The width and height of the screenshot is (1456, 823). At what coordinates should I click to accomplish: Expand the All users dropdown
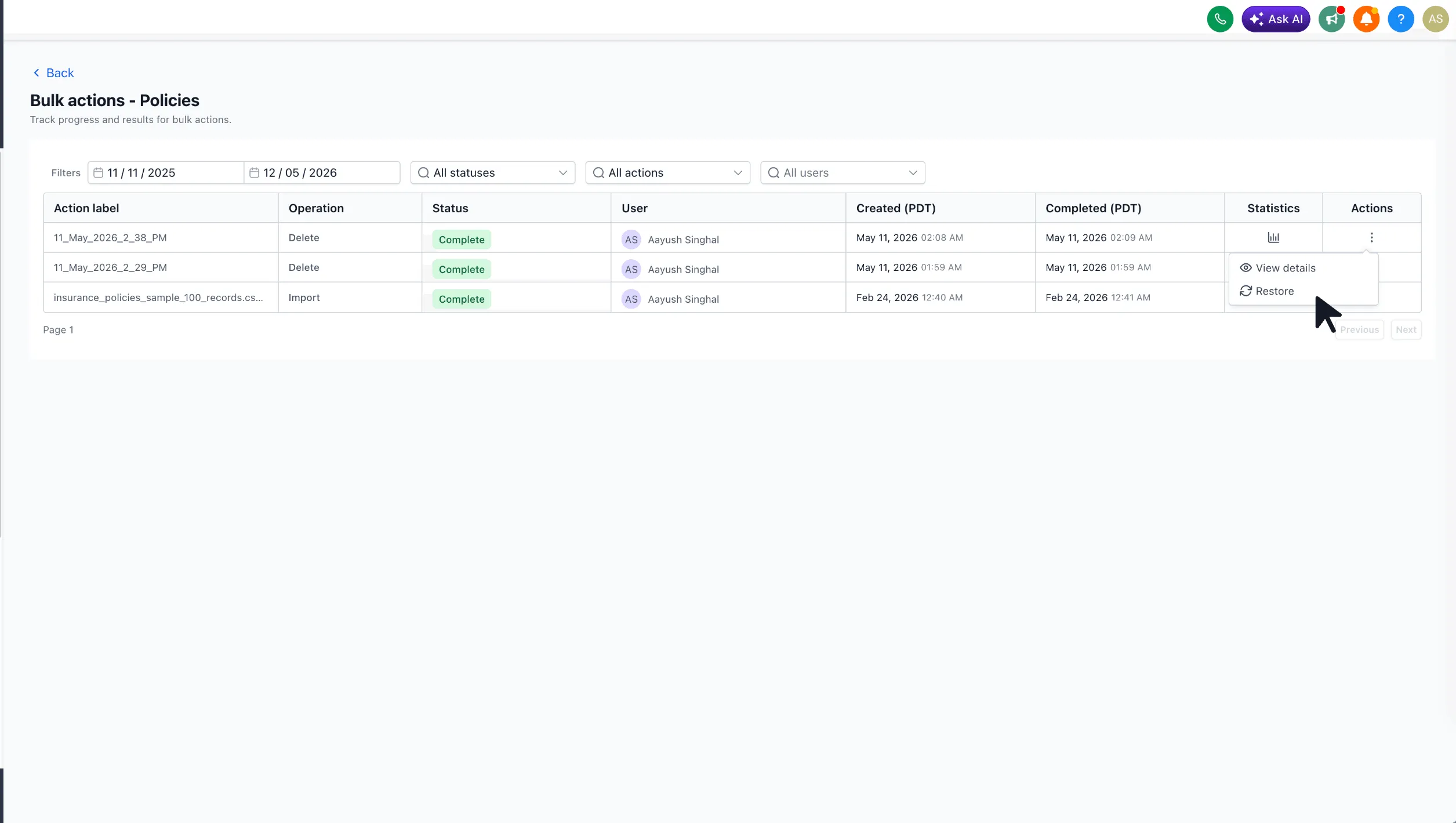[x=843, y=173]
